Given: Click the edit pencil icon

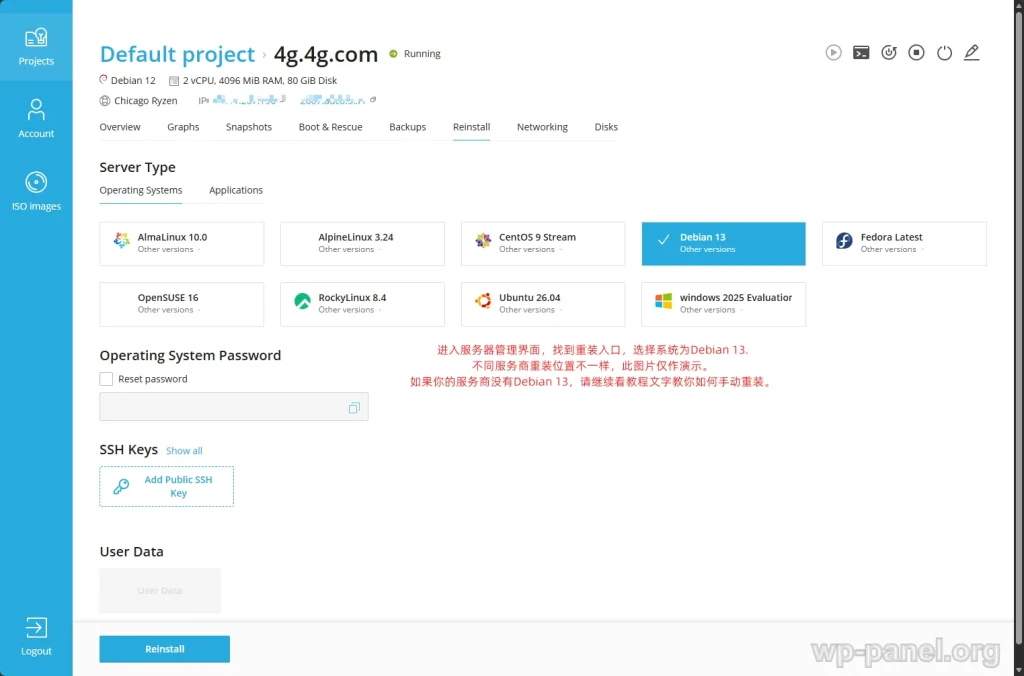Looking at the screenshot, I should click(x=972, y=52).
